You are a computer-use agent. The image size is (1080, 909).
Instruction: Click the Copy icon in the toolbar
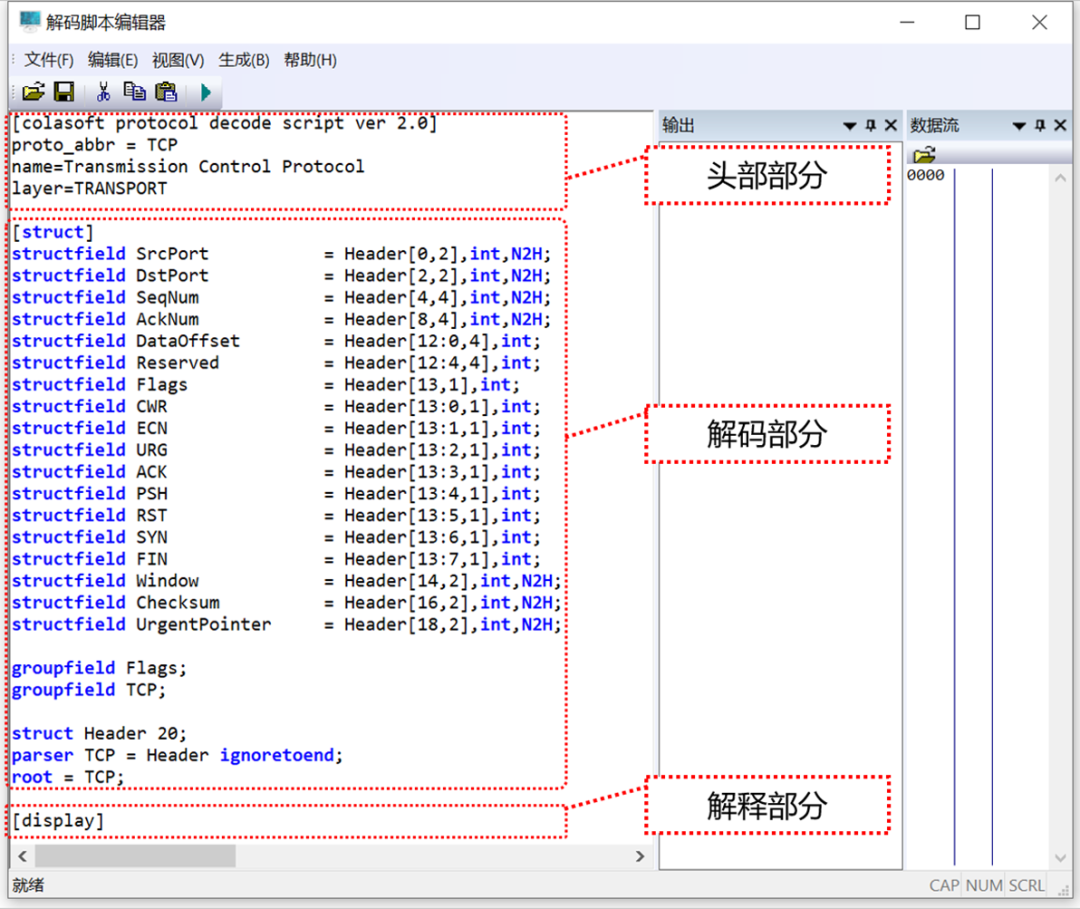pos(134,92)
